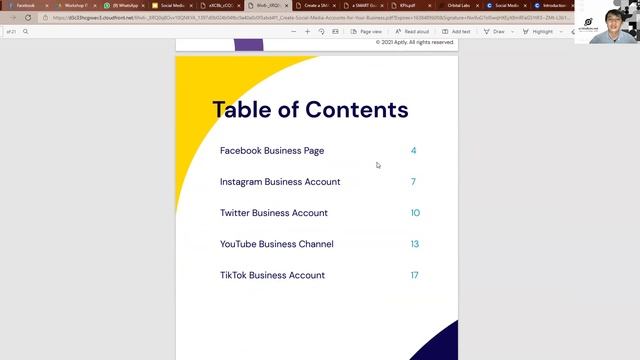Click the fit to page icon
Image resolution: width=640 pixels, height=360 pixels.
pos(335,31)
